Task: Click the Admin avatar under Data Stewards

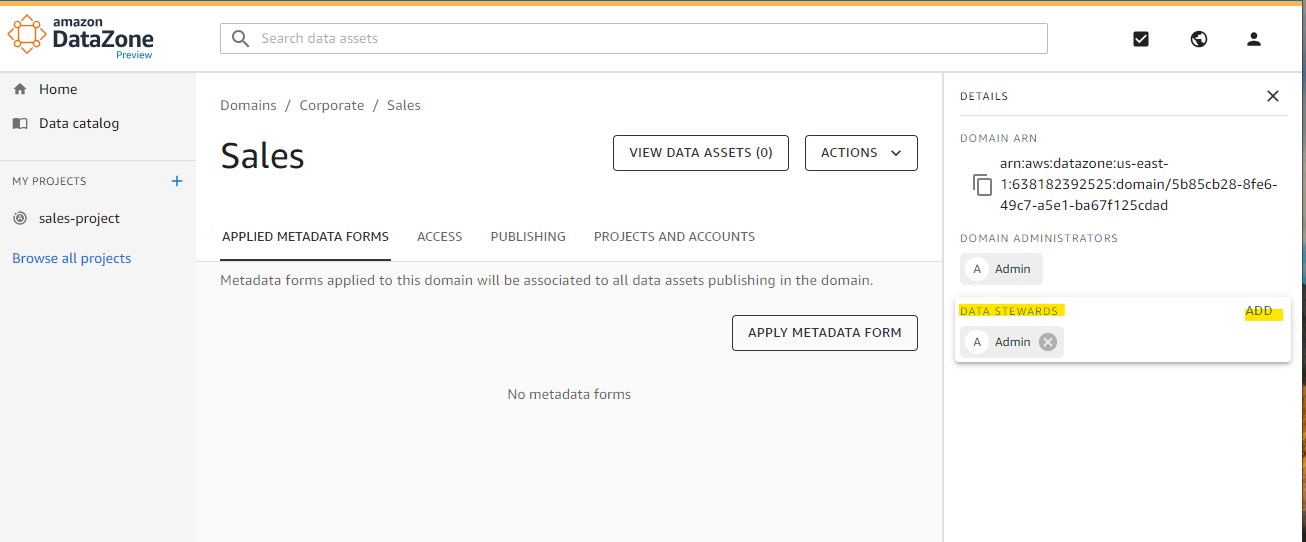Action: pyautogui.click(x=977, y=342)
